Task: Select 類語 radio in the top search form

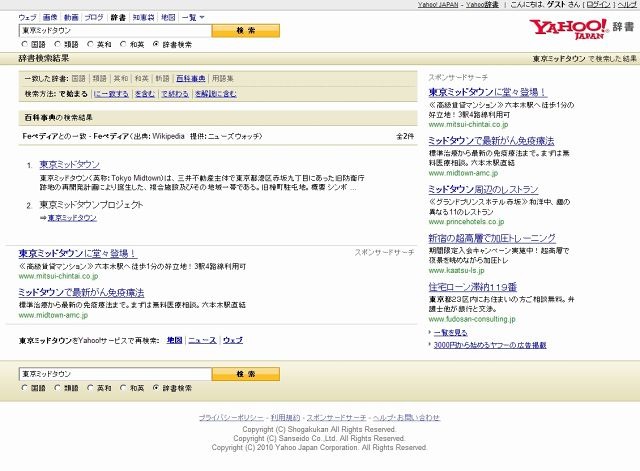Action: pyautogui.click(x=58, y=44)
